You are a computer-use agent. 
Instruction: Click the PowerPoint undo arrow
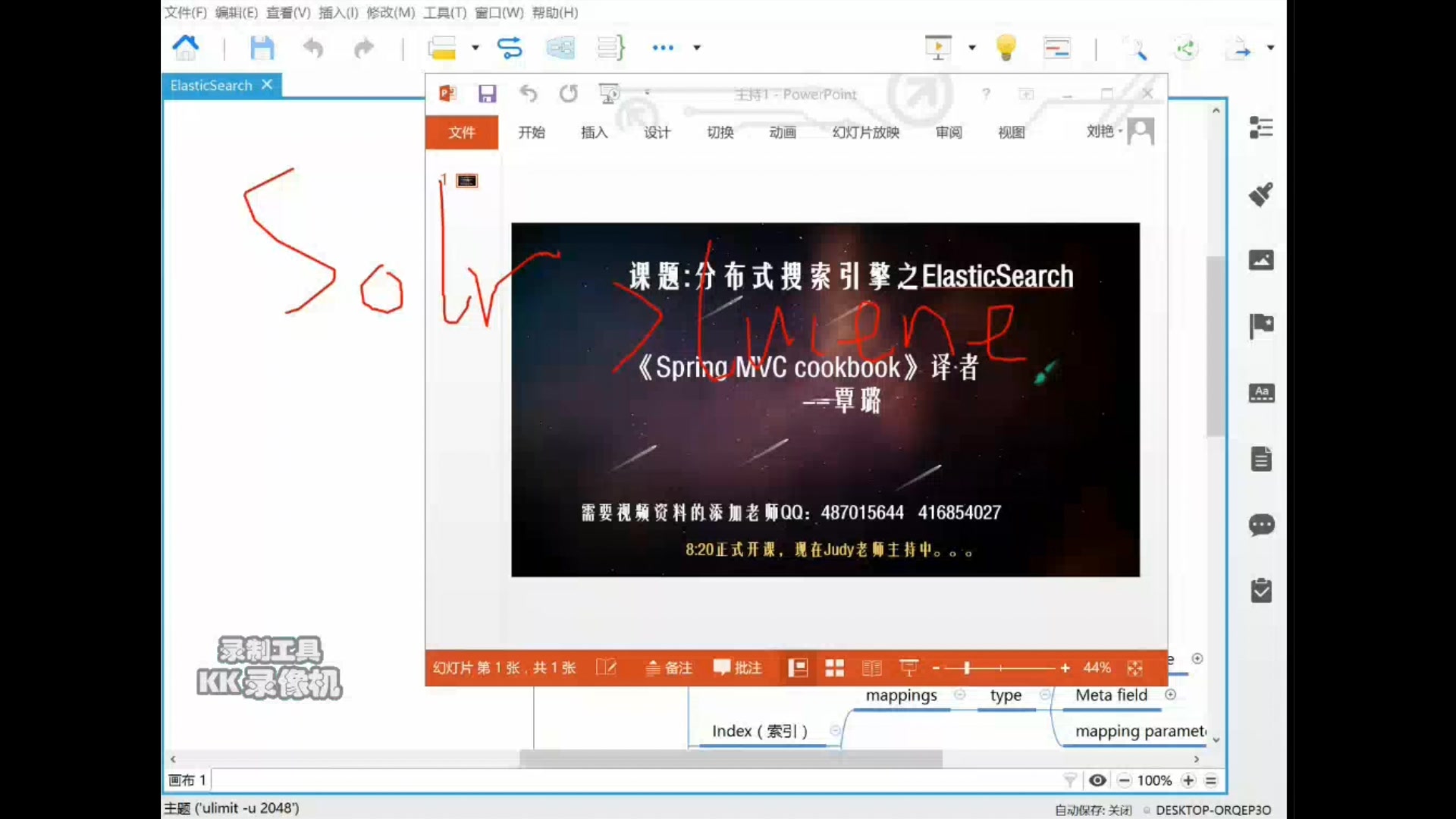pyautogui.click(x=528, y=94)
